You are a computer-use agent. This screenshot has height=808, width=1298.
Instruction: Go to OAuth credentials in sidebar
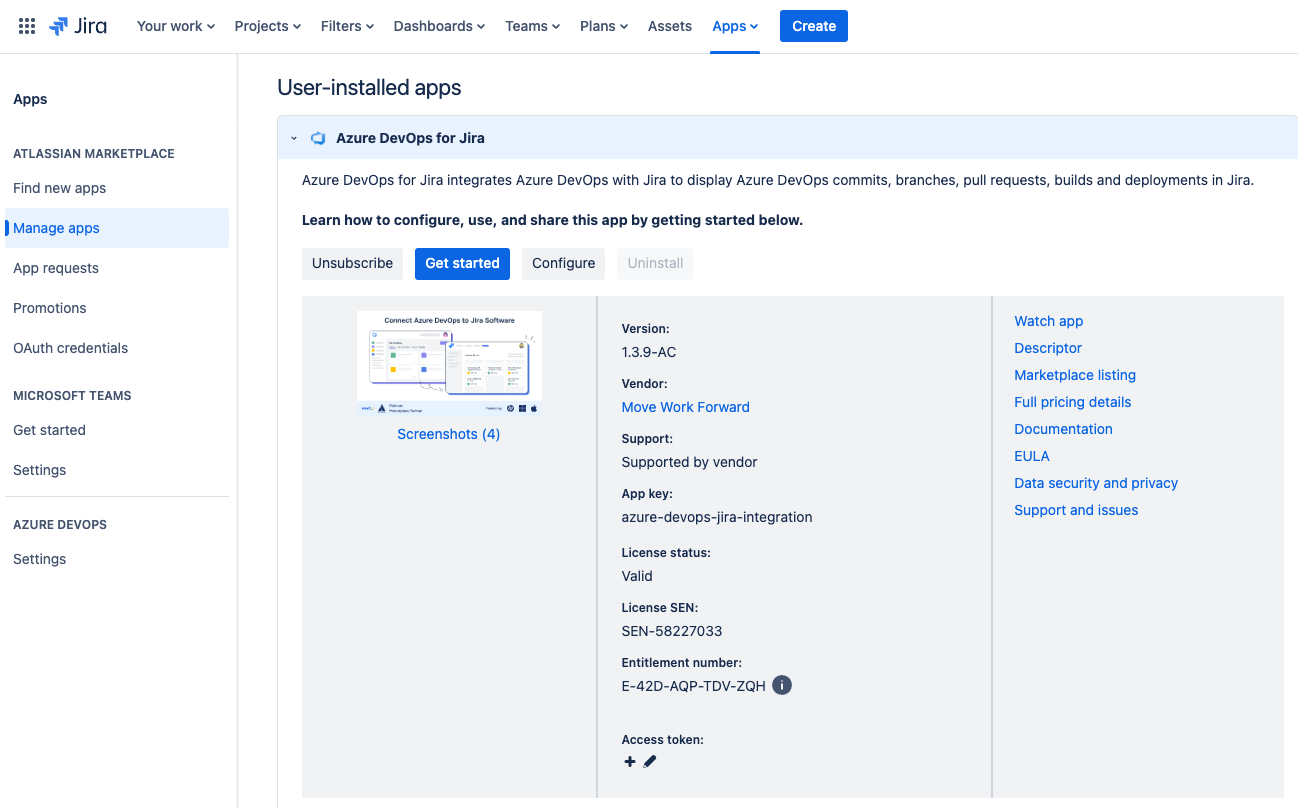point(70,348)
